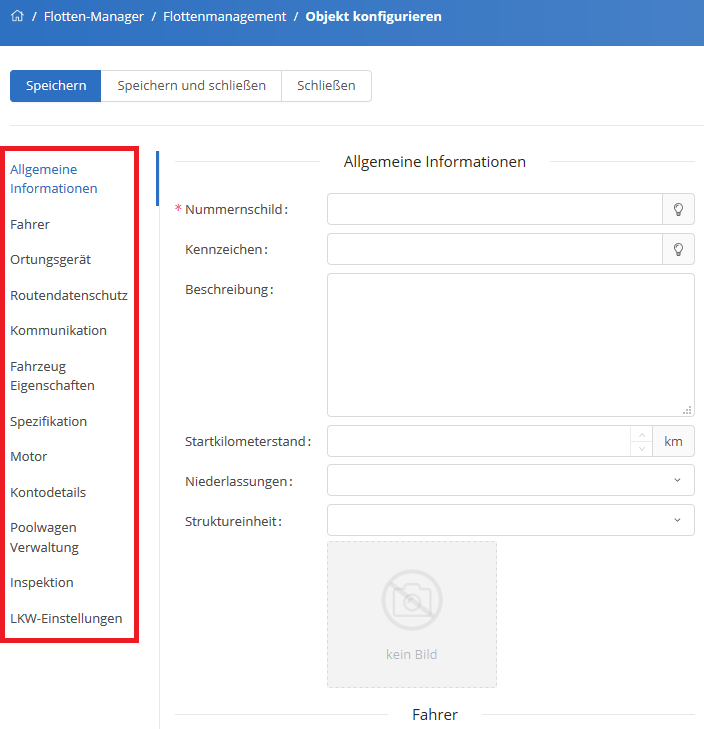Switch to Ortungsgerät section
This screenshot has width=704, height=729.
50,259
